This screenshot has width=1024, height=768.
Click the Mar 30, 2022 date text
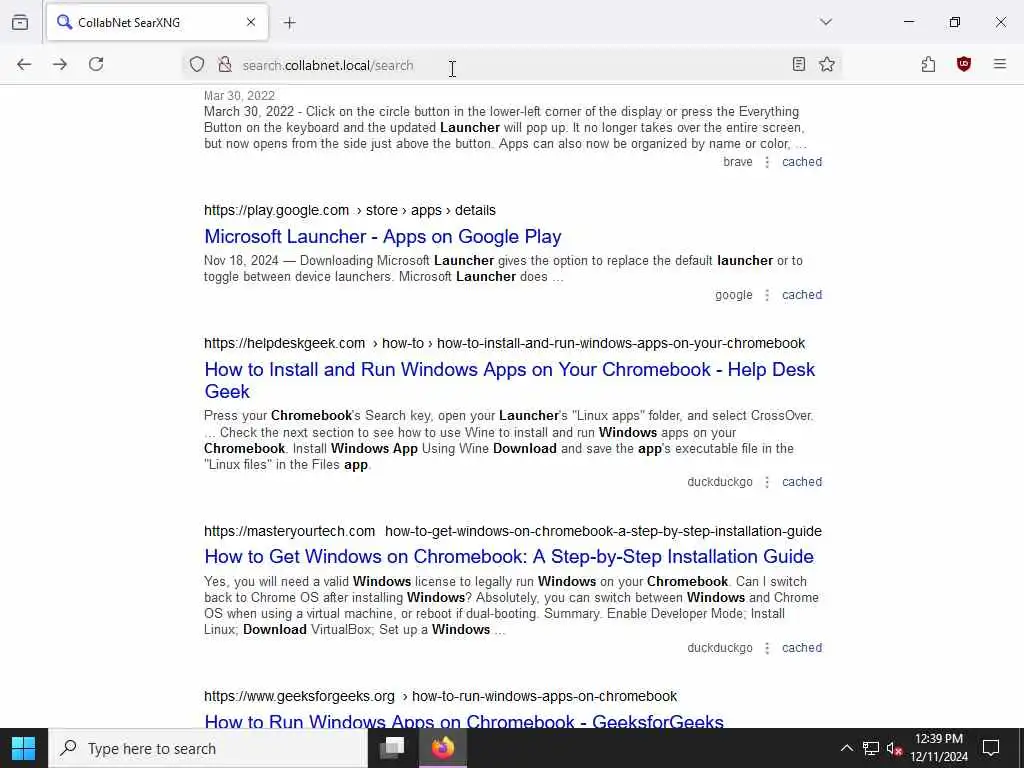(x=239, y=96)
